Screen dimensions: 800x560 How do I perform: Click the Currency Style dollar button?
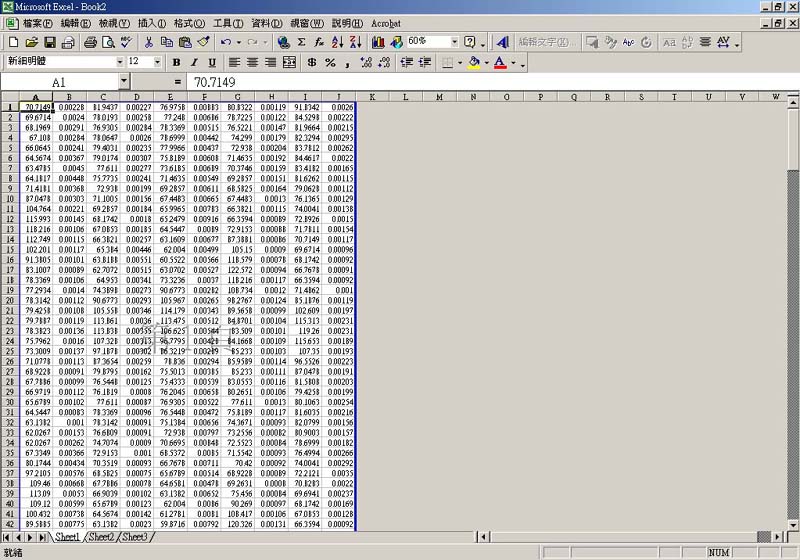tap(313, 62)
